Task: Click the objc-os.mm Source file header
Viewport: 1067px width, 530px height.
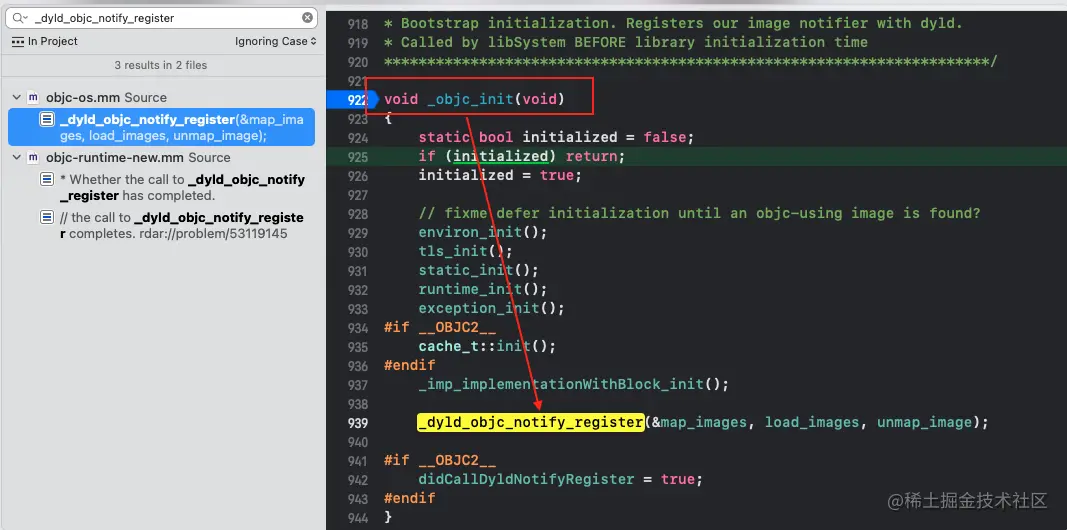Action: (x=106, y=97)
